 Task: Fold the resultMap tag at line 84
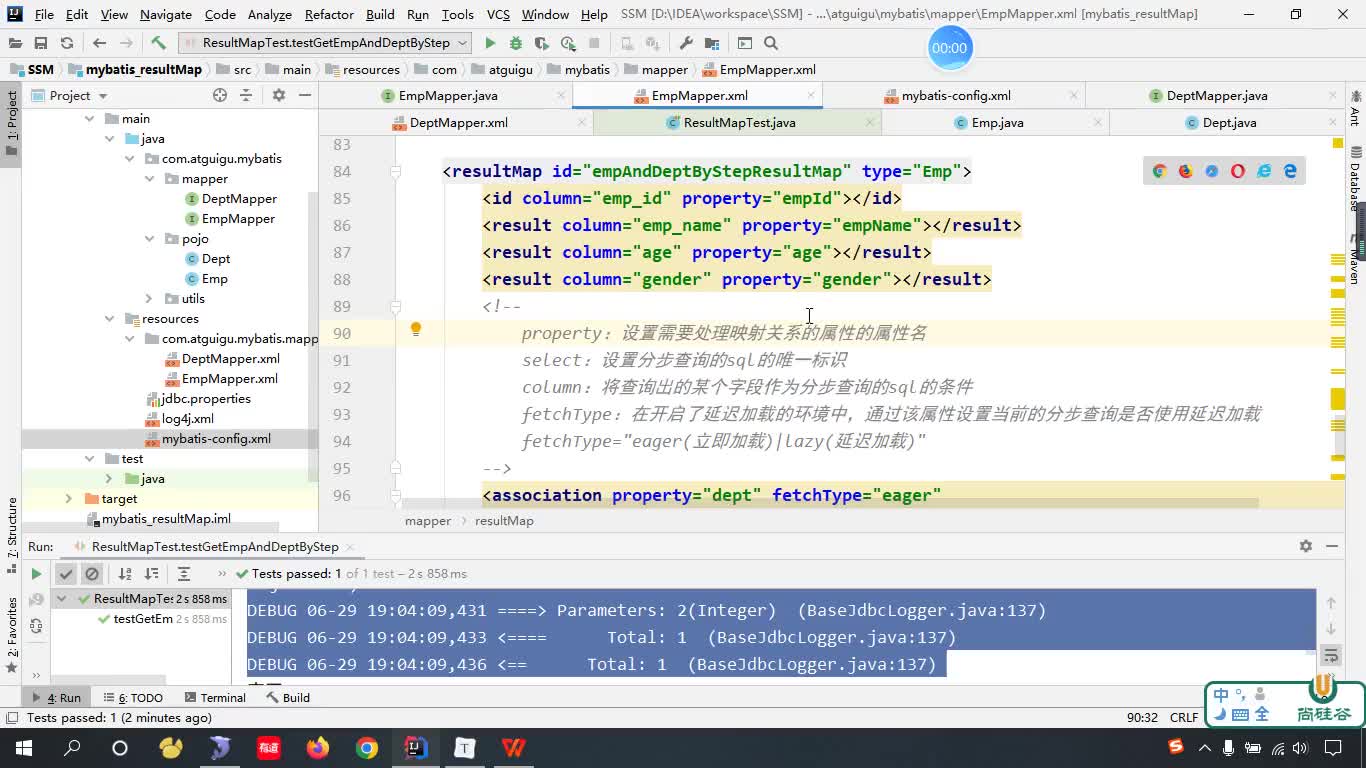(x=395, y=172)
